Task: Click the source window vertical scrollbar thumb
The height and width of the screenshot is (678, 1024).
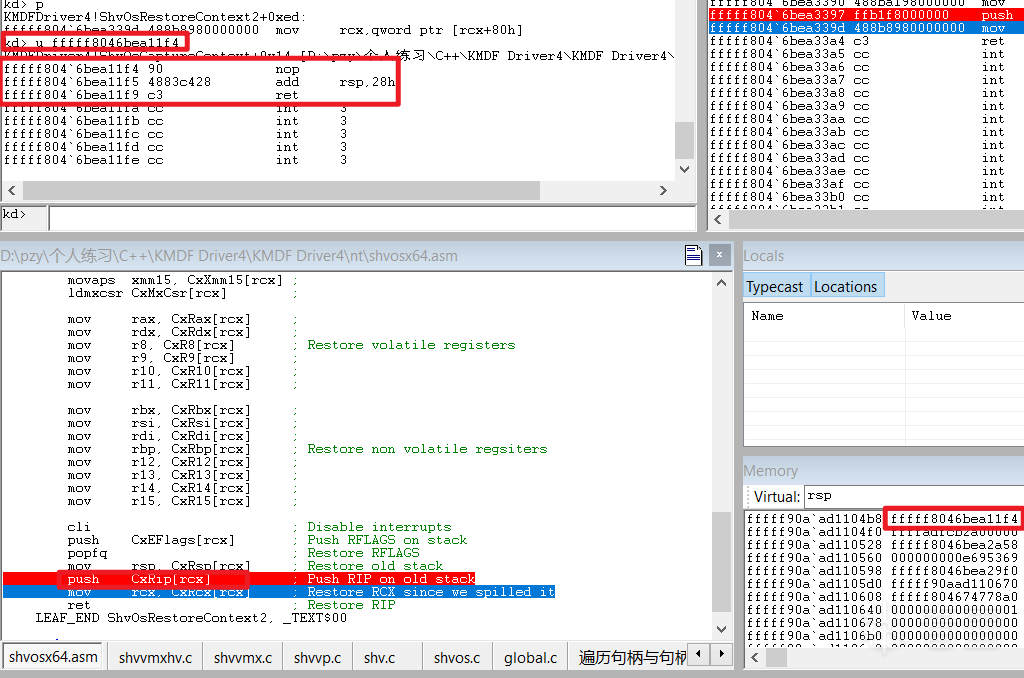Action: coord(722,562)
